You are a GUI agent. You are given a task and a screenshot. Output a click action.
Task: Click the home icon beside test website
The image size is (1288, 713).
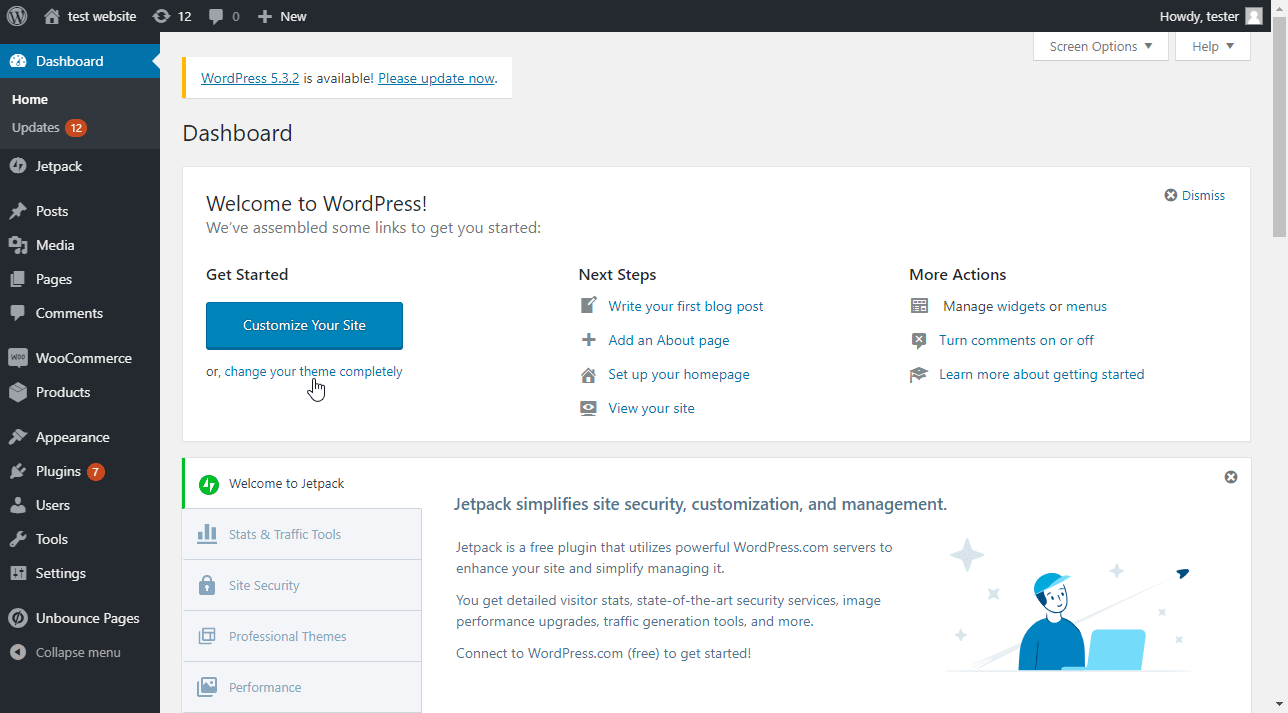click(x=52, y=16)
